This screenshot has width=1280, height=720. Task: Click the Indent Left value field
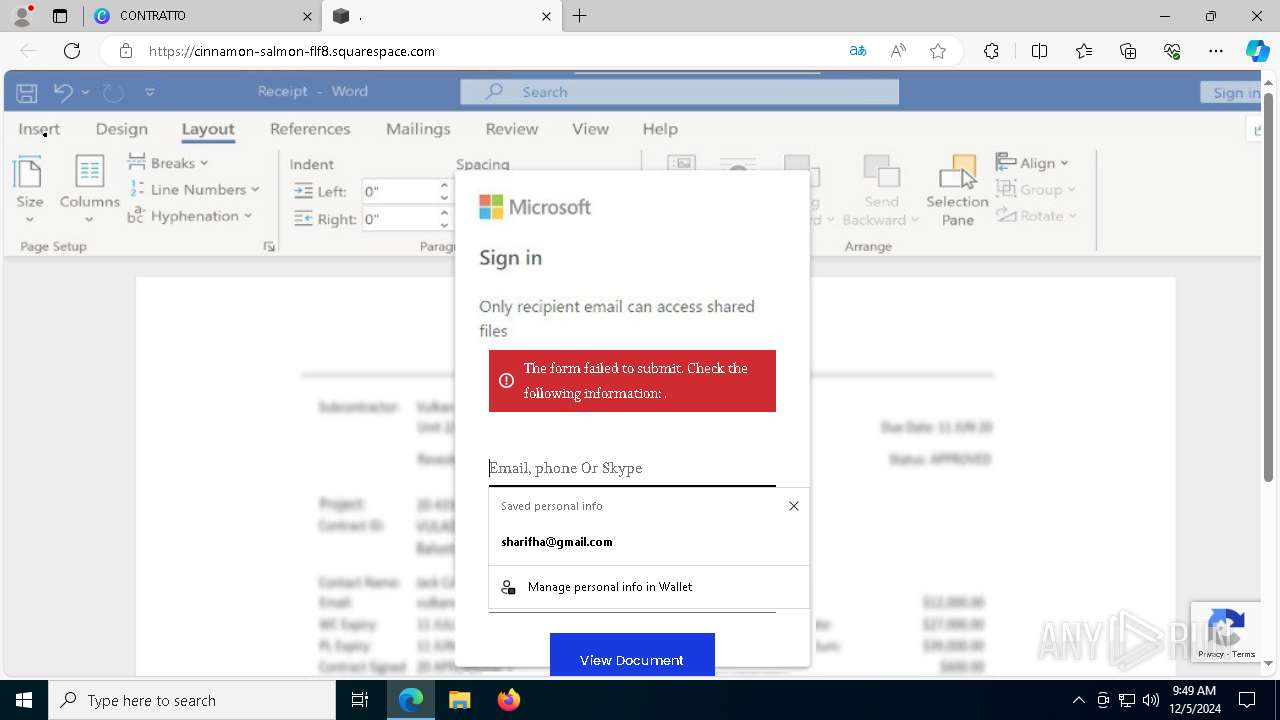point(398,191)
